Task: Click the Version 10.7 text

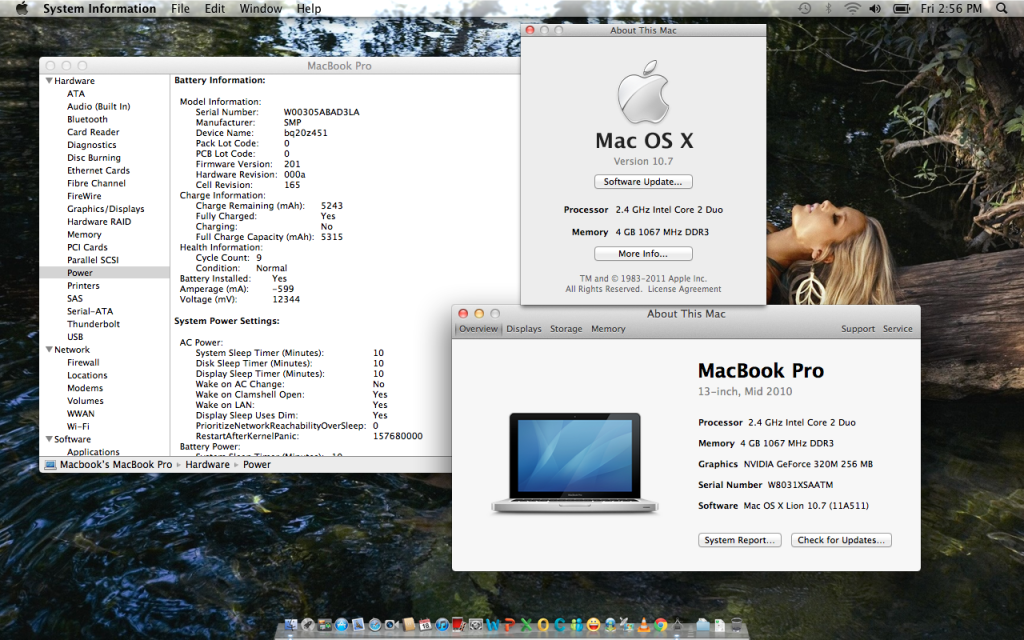Action: point(643,161)
